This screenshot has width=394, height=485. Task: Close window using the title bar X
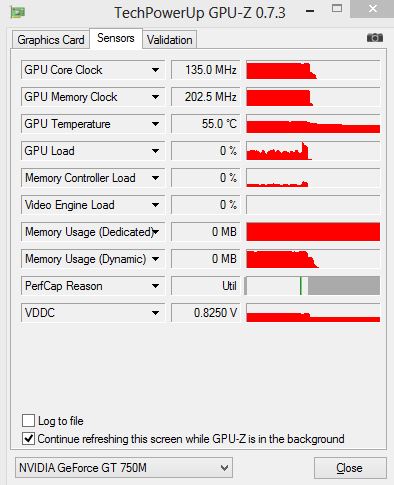[x=372, y=9]
